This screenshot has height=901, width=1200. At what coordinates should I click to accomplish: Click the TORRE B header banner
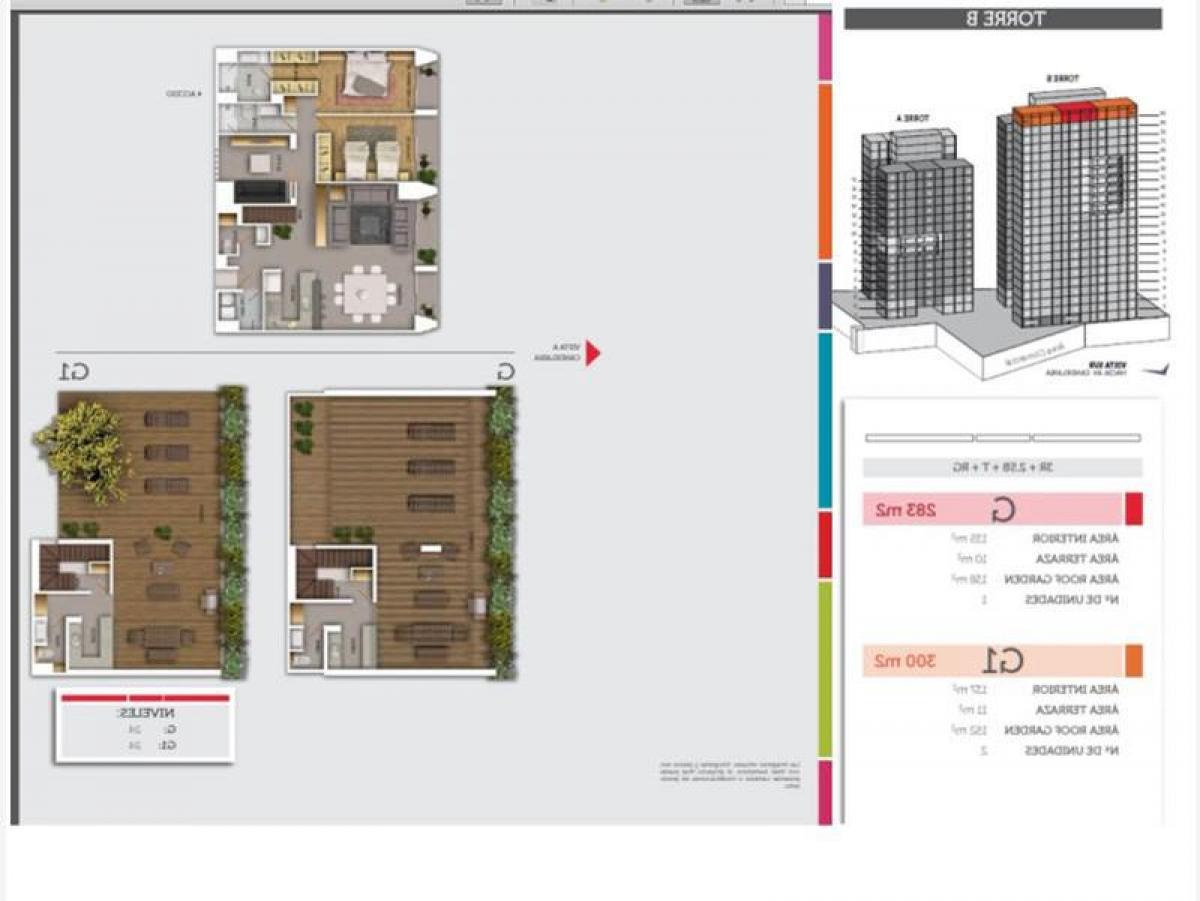tap(1003, 19)
